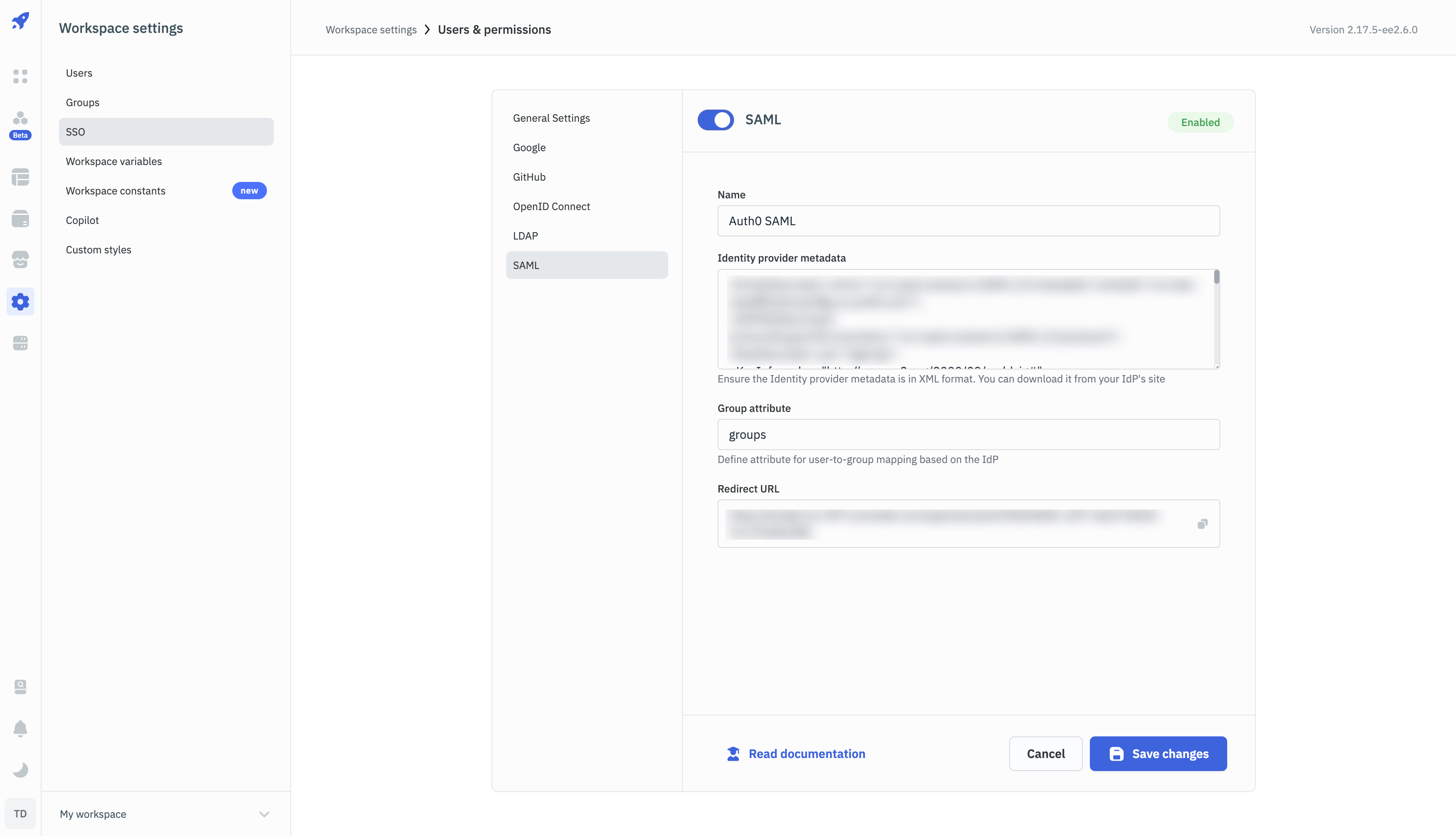The height and width of the screenshot is (836, 1456).
Task: Click the notifications bell icon
Action: pyautogui.click(x=20, y=728)
